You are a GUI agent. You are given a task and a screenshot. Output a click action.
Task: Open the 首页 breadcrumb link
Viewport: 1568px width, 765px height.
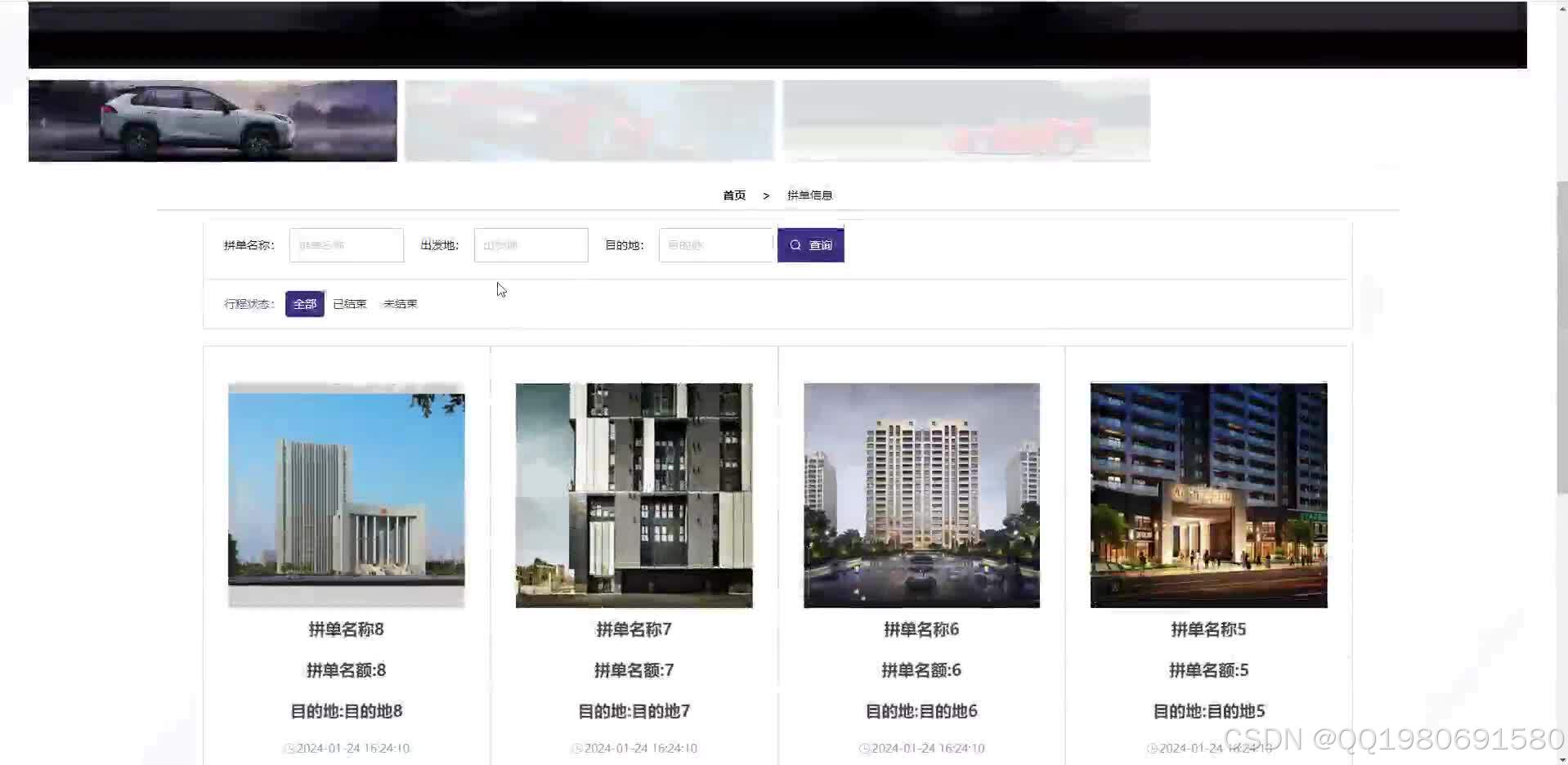click(733, 195)
